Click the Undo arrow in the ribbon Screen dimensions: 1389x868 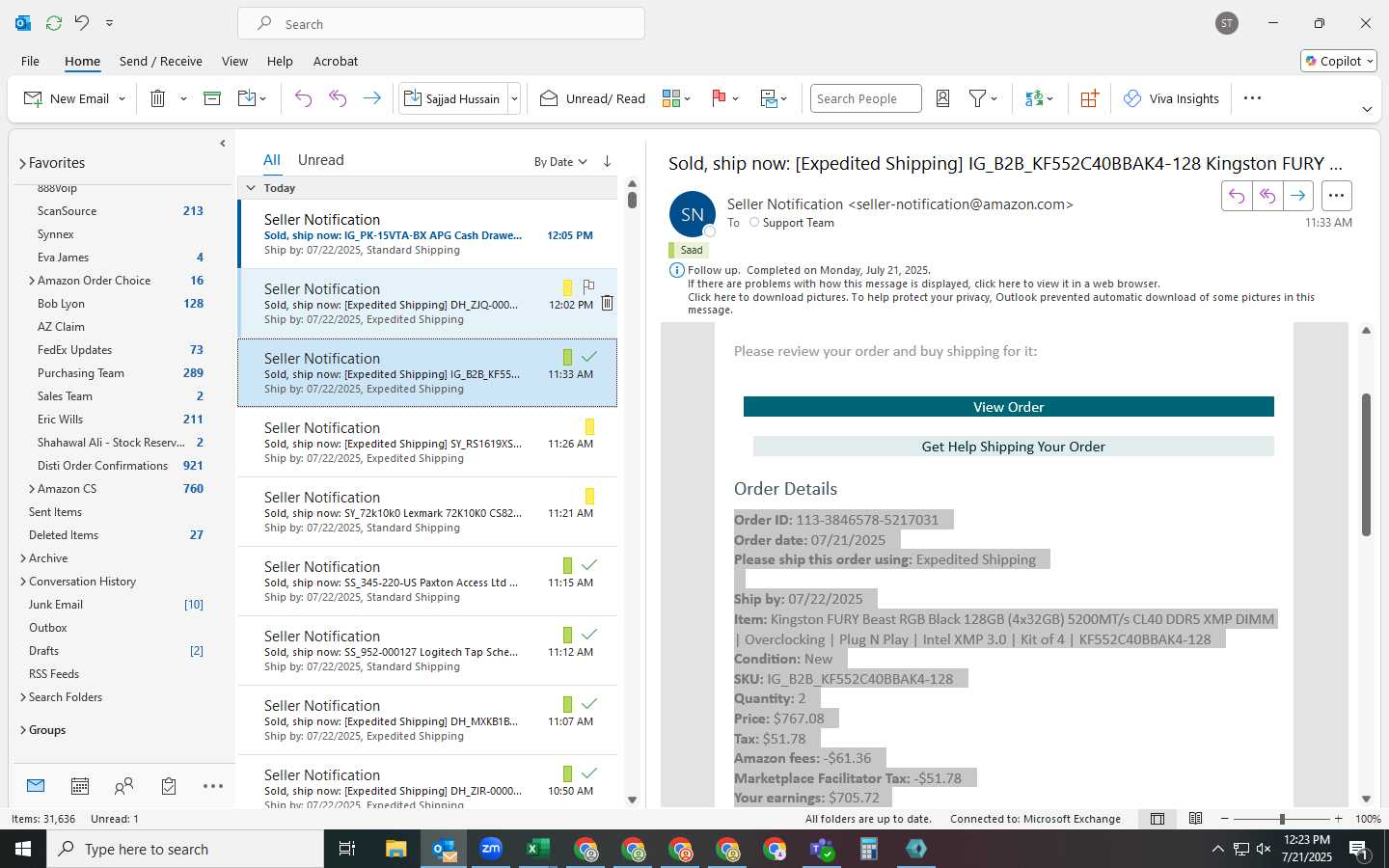click(x=303, y=98)
